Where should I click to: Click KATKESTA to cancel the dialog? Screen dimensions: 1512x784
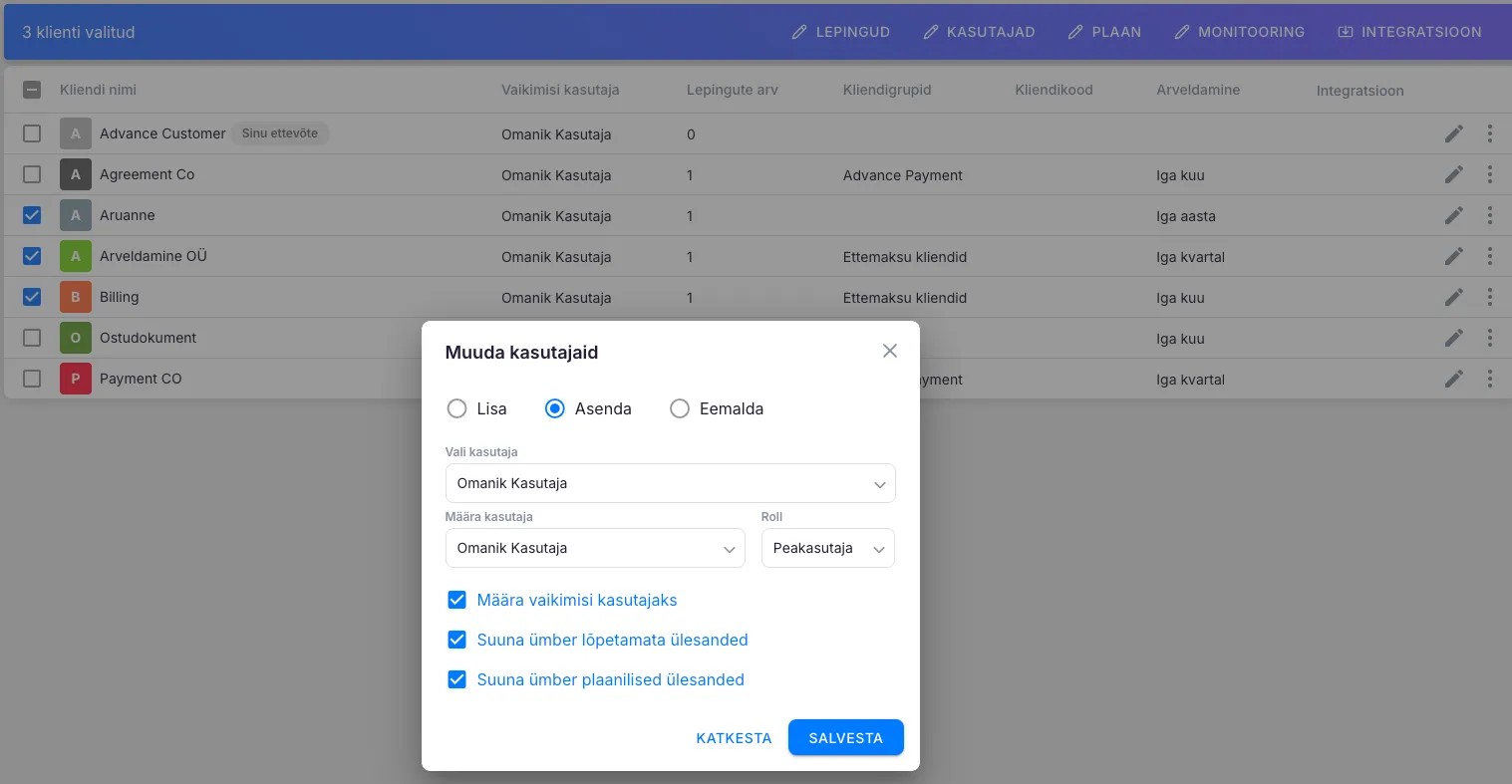pyautogui.click(x=734, y=738)
